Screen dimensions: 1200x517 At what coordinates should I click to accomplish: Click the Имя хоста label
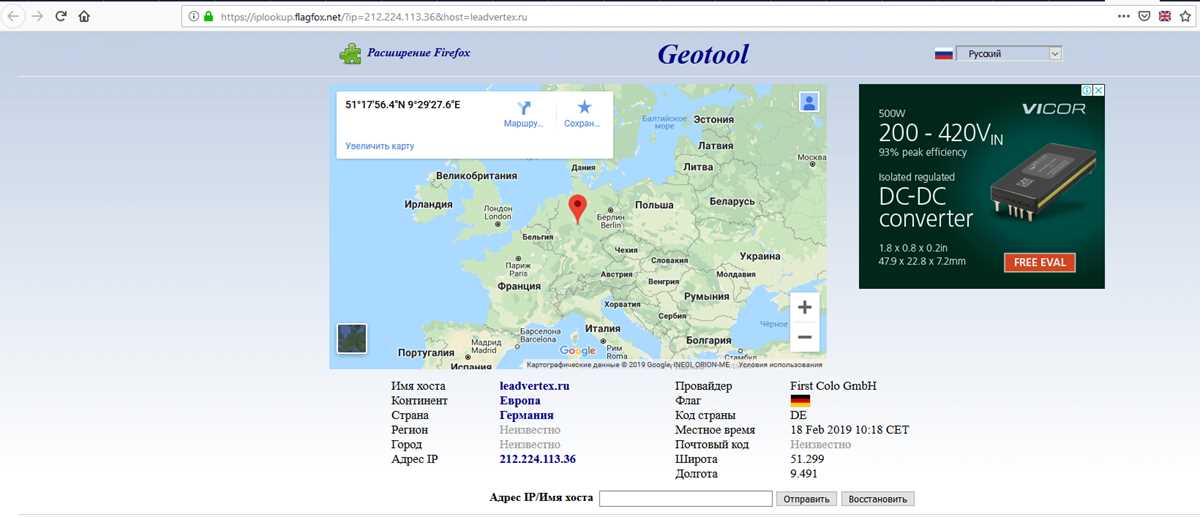coord(419,386)
